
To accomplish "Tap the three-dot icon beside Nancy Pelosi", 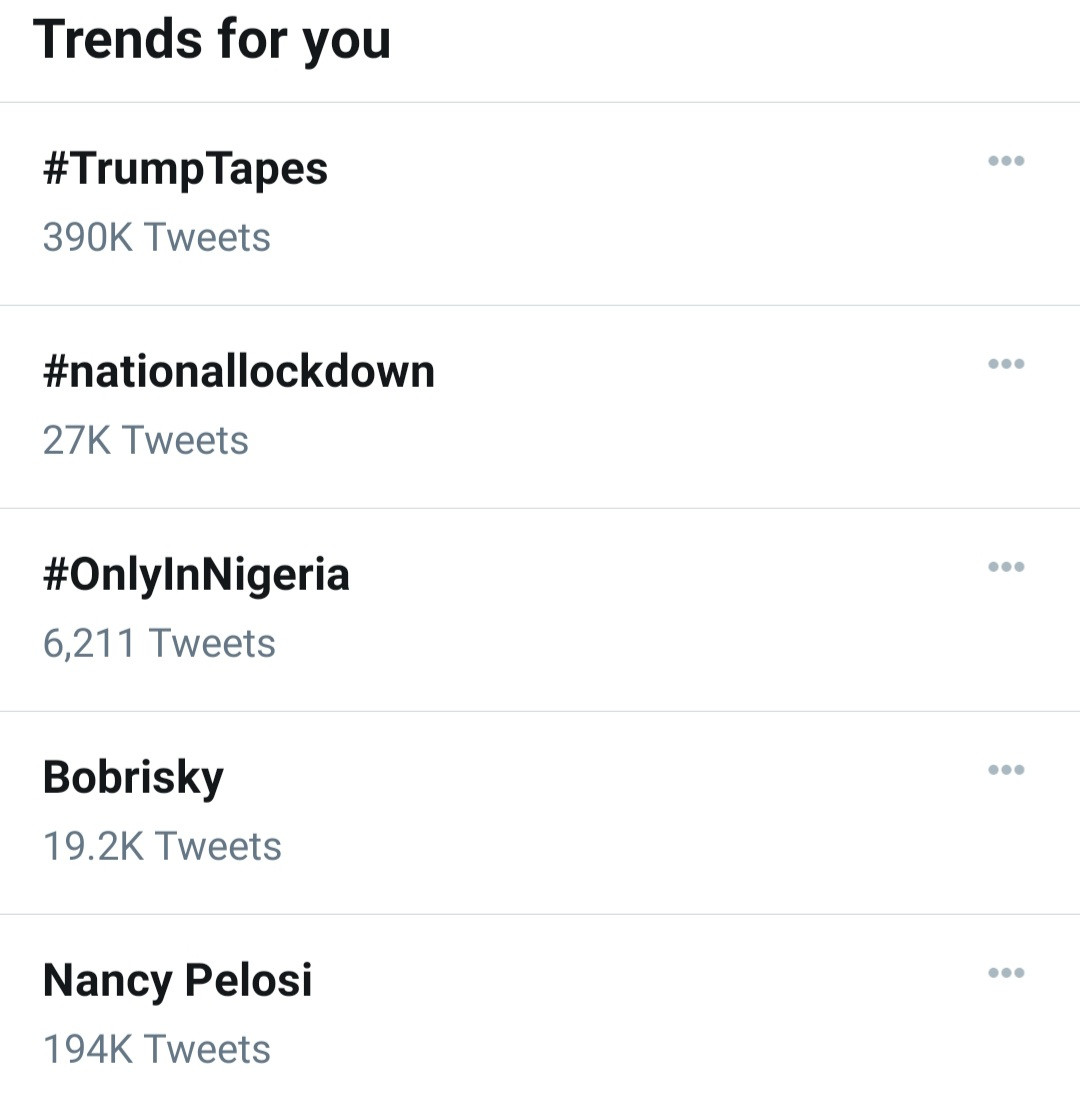I will (x=1005, y=973).
